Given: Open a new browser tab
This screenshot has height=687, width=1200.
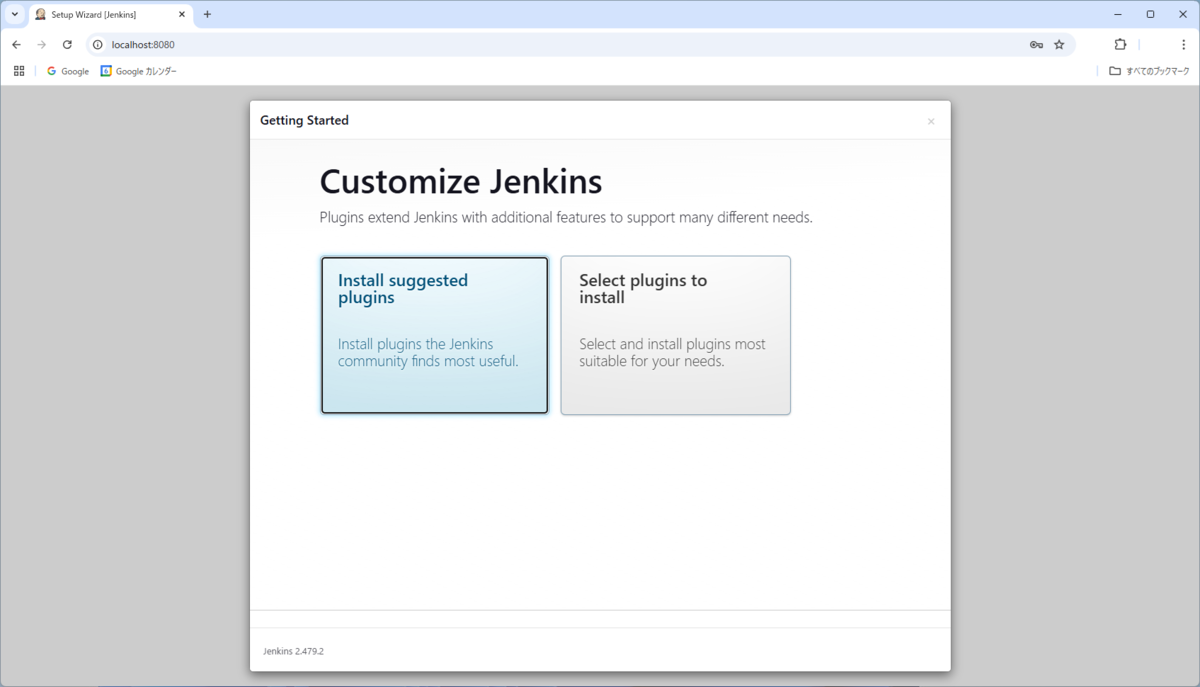Looking at the screenshot, I should 207,15.
